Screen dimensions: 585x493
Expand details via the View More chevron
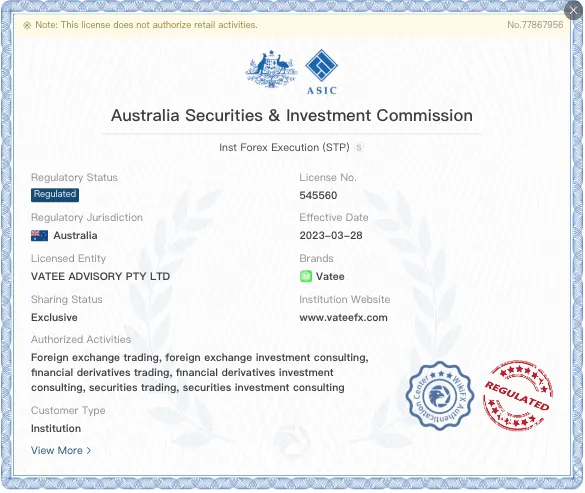(x=89, y=451)
